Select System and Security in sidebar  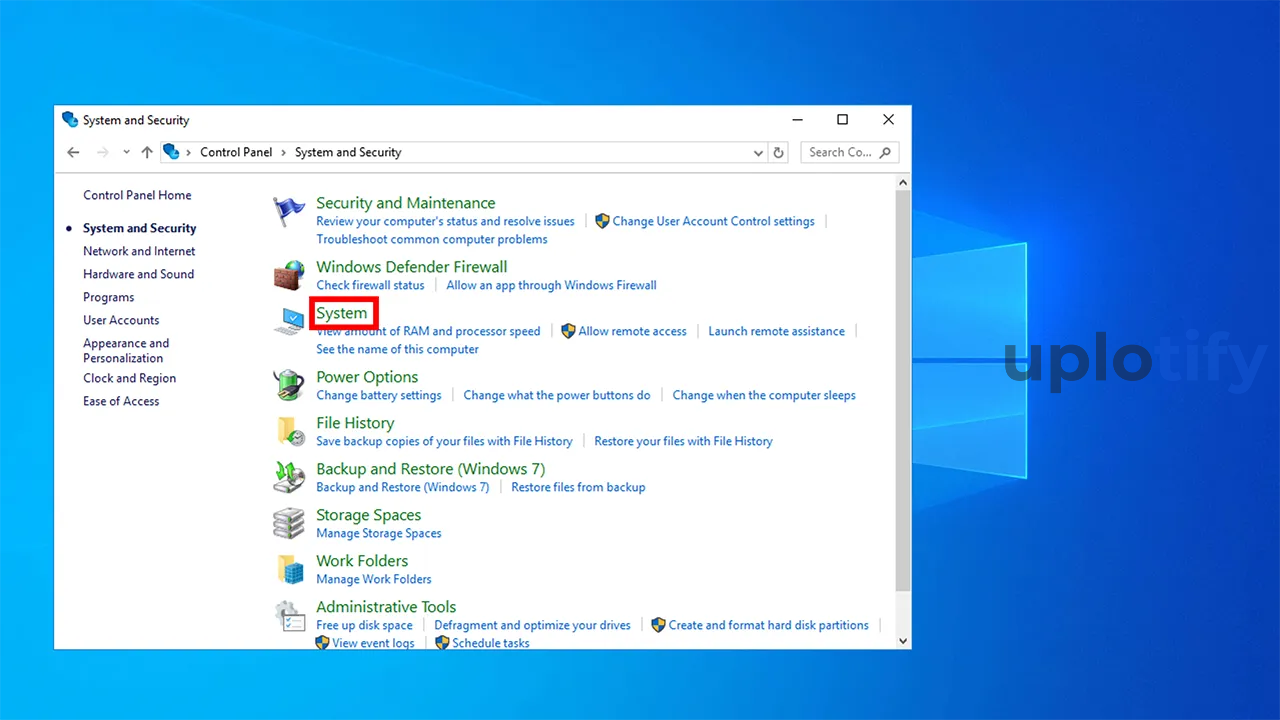pyautogui.click(x=139, y=228)
